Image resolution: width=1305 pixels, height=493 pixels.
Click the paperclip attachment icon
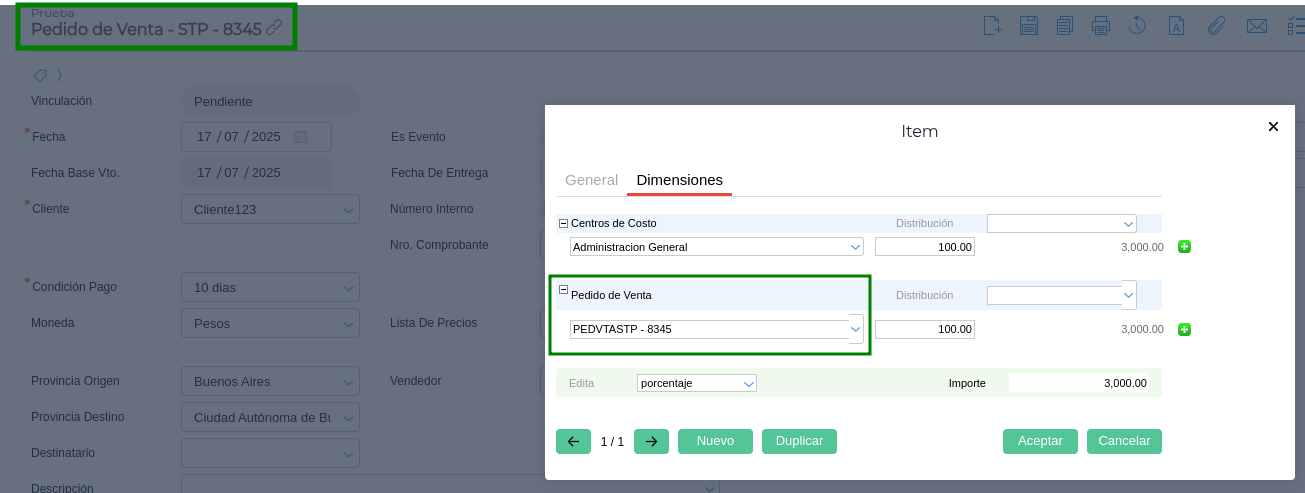tap(1216, 26)
